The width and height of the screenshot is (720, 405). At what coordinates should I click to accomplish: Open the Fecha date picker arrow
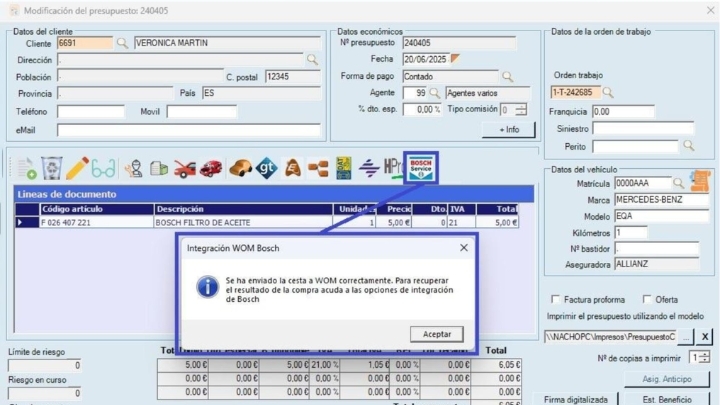(x=456, y=59)
